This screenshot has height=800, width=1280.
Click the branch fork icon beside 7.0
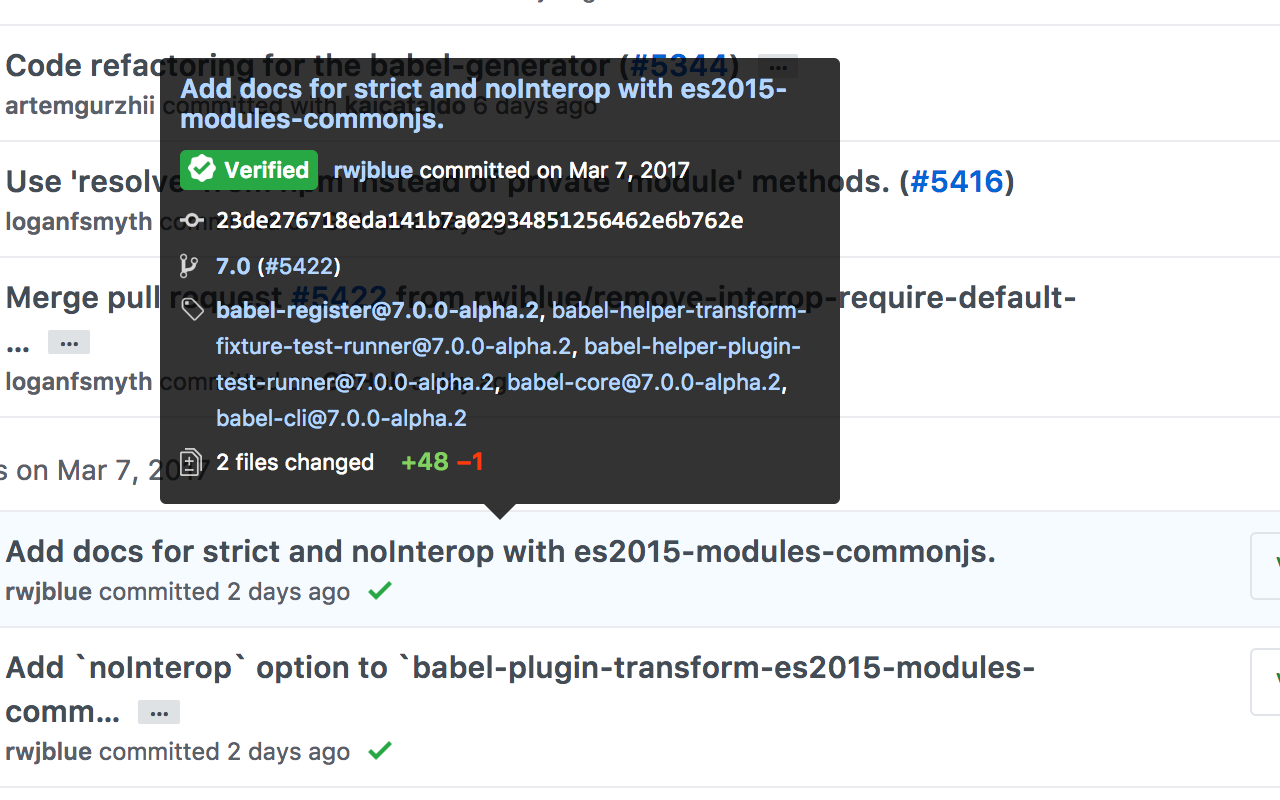(191, 265)
